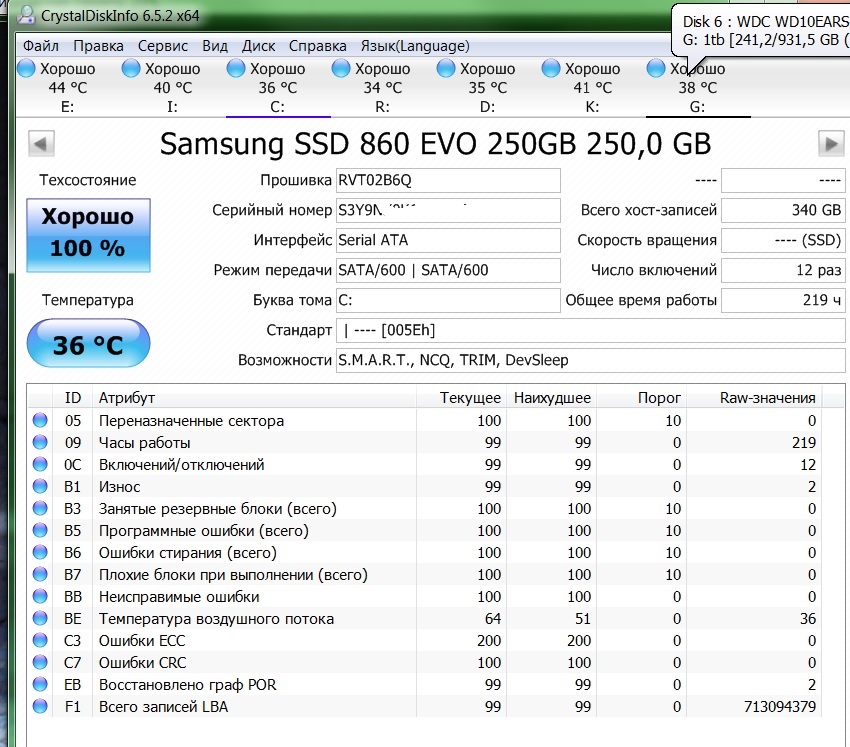
Task: Select disk K: status icon at 41 °C
Action: (x=551, y=68)
